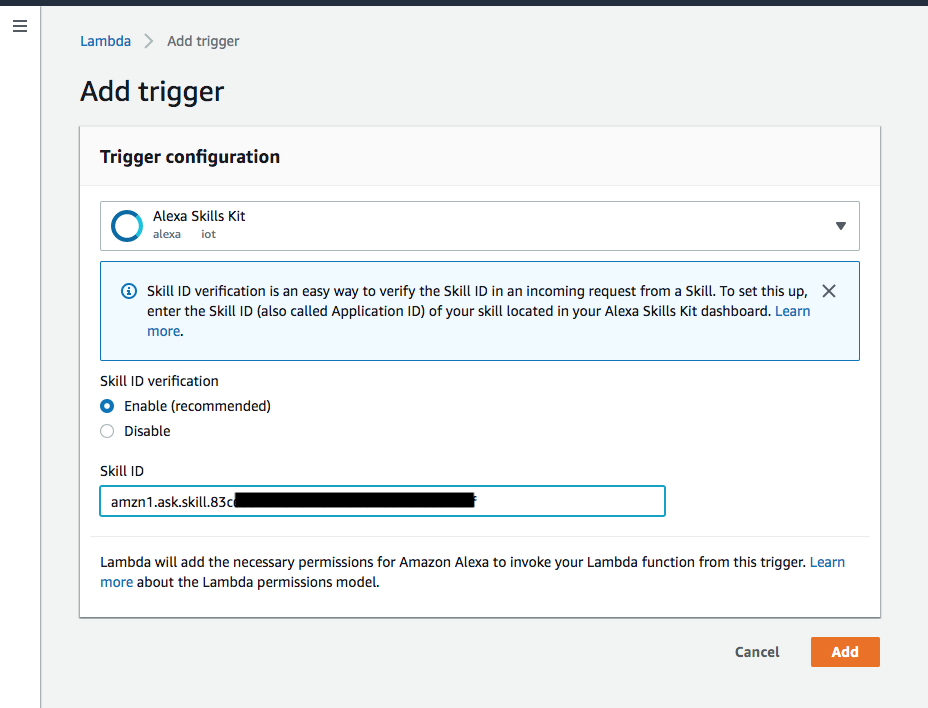Open the navigation sidebar menu
The width and height of the screenshot is (928, 708).
click(x=19, y=26)
